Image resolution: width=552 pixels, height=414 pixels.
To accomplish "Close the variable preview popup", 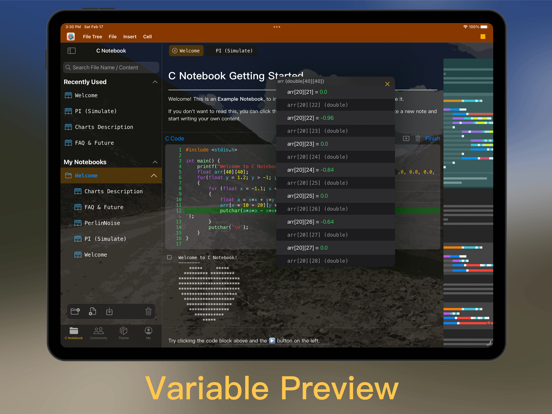I will point(387,84).
